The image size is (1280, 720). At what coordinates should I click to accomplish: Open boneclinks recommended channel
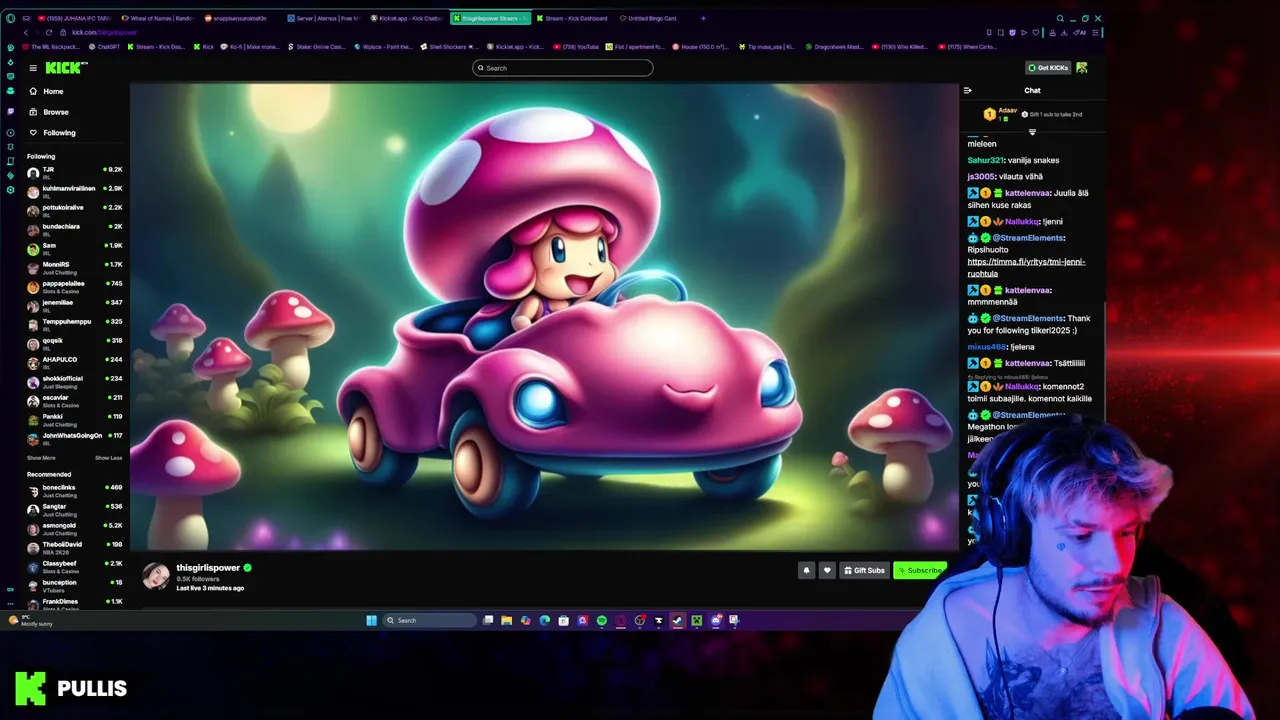(75, 490)
